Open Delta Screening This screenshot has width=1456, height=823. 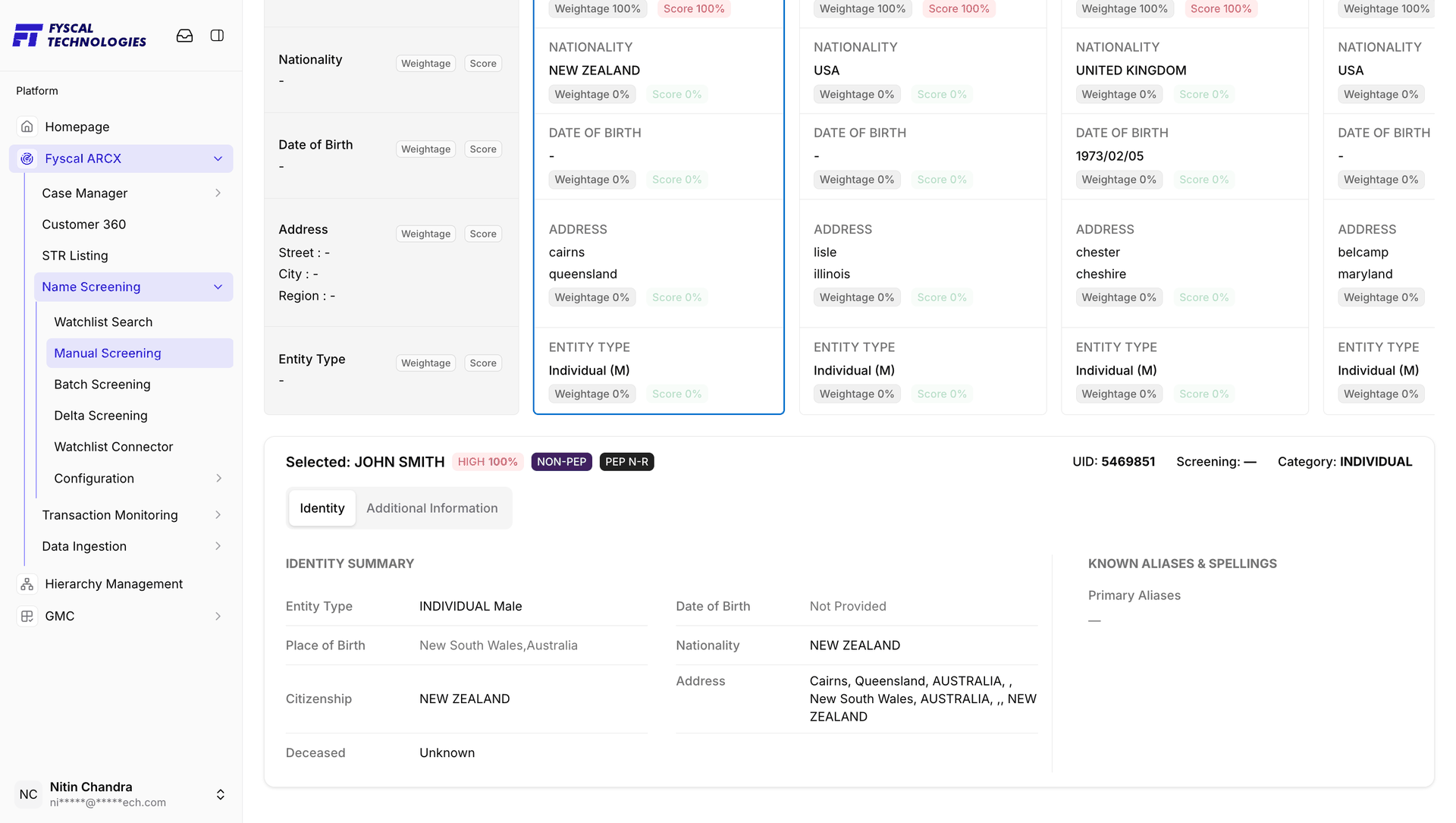coord(101,416)
